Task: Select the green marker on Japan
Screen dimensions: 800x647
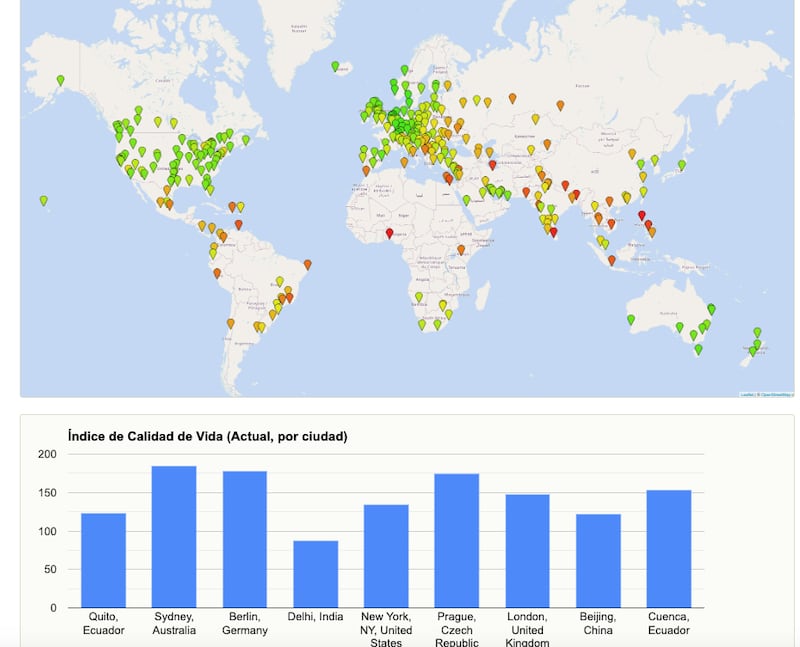Action: pyautogui.click(x=681, y=165)
